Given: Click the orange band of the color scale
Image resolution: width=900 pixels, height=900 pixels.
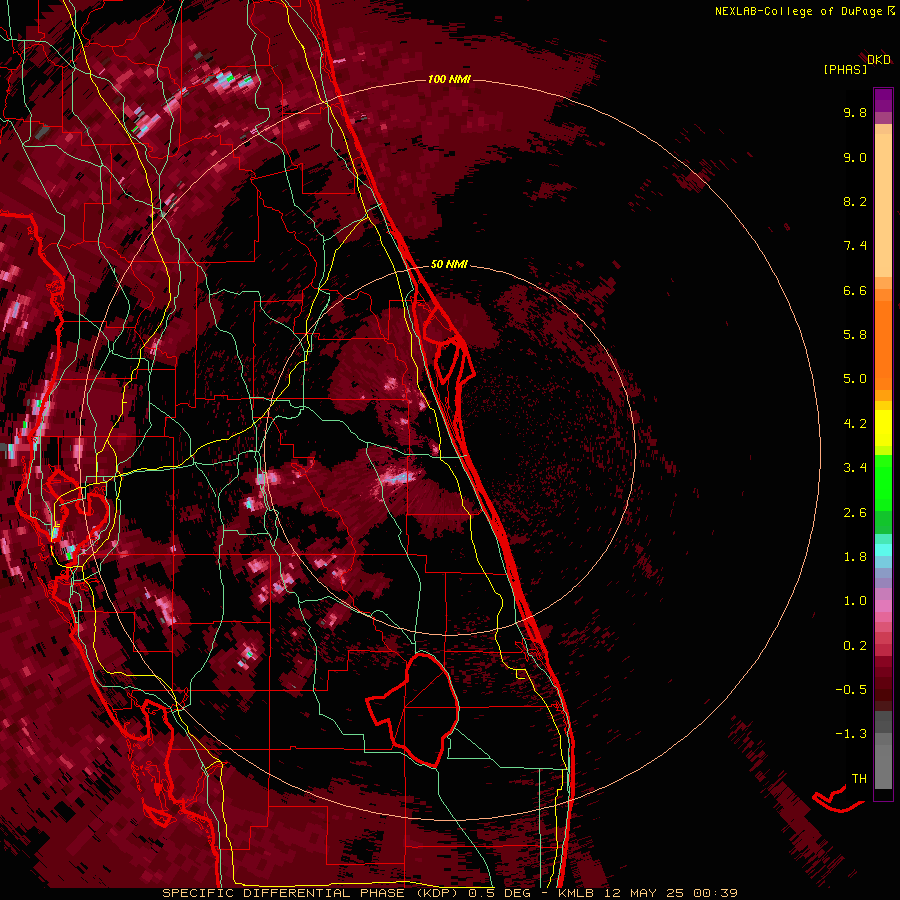Looking at the screenshot, I should pyautogui.click(x=883, y=346).
